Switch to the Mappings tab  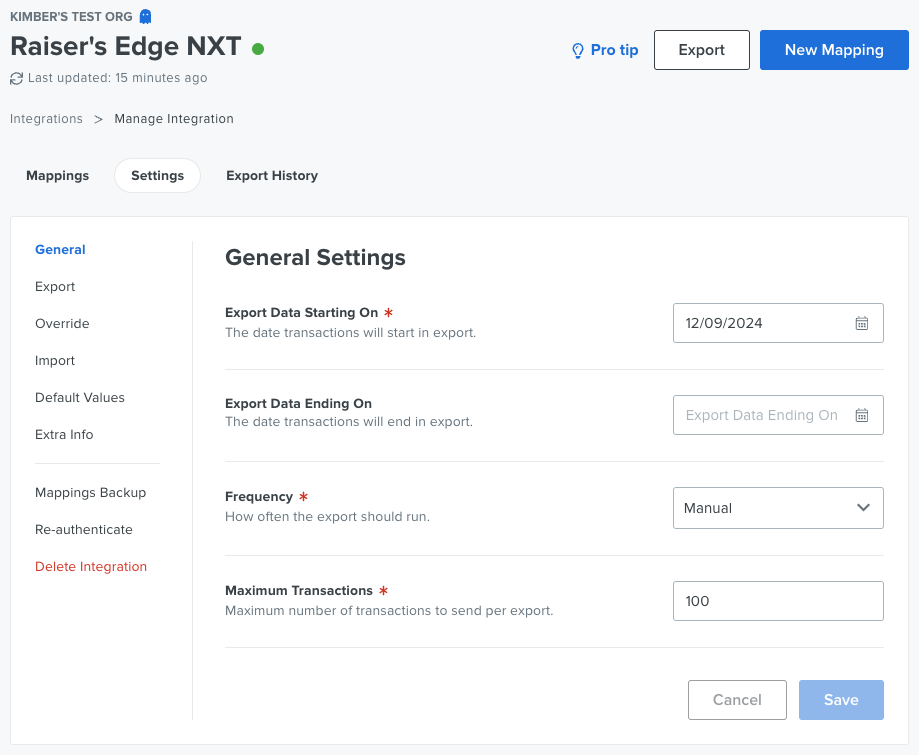point(57,175)
